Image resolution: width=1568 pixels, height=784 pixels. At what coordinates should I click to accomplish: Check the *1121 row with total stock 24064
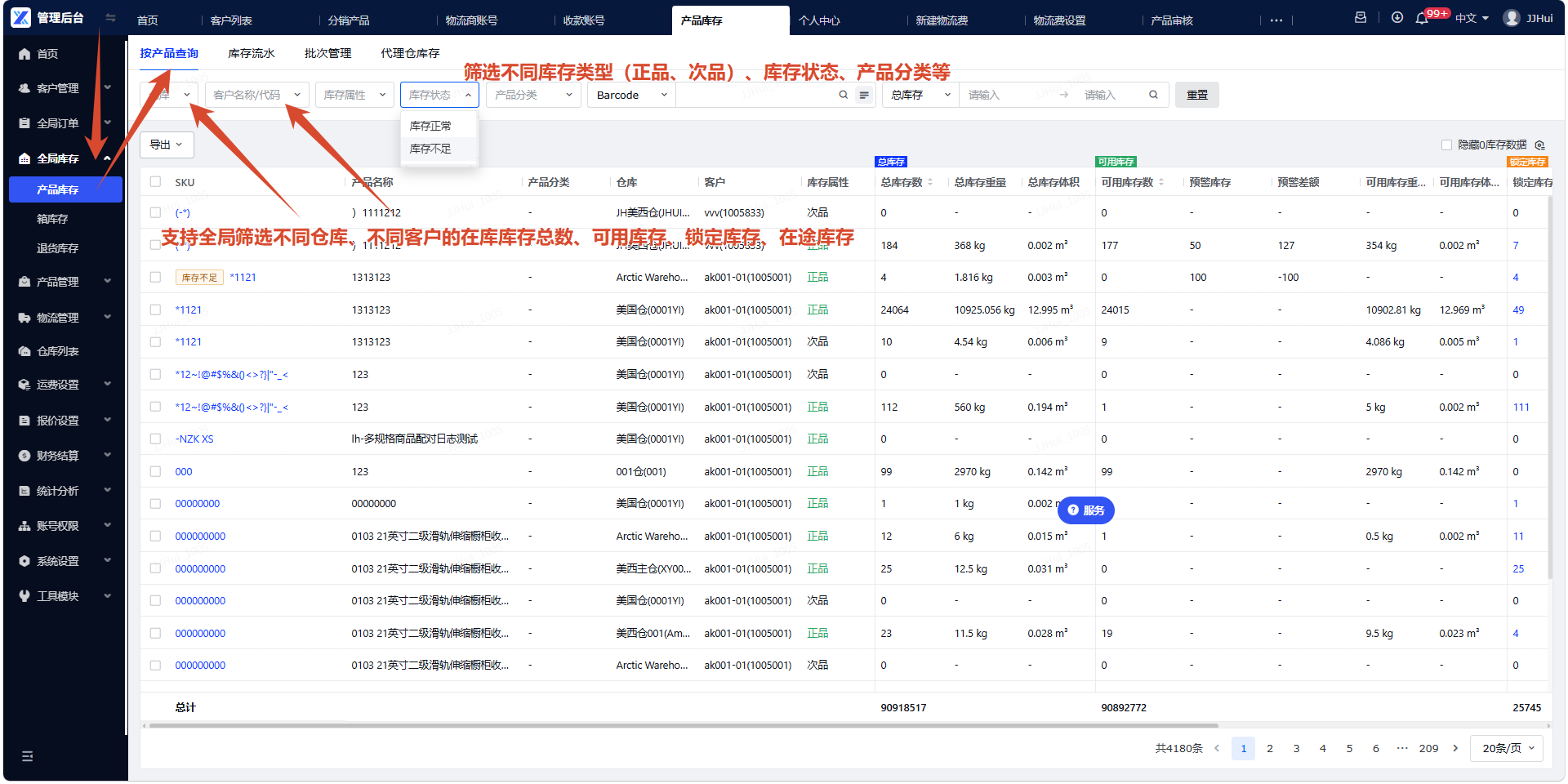(155, 310)
